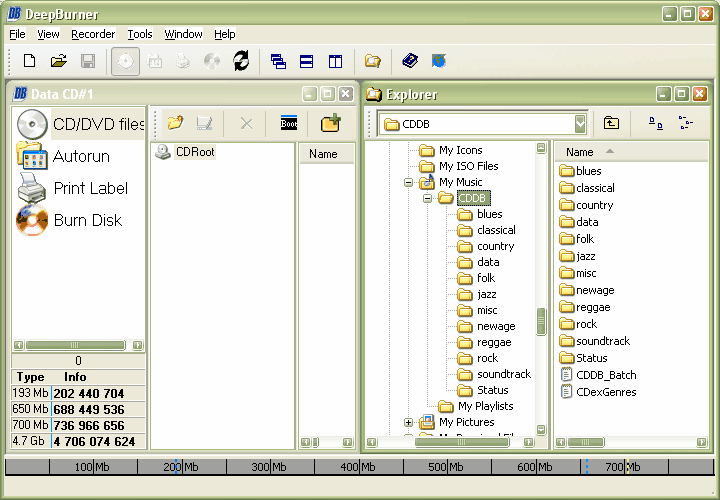Viewport: 720px width, 500px height.
Task: Select the reggae folder in tree
Action: tap(494, 343)
